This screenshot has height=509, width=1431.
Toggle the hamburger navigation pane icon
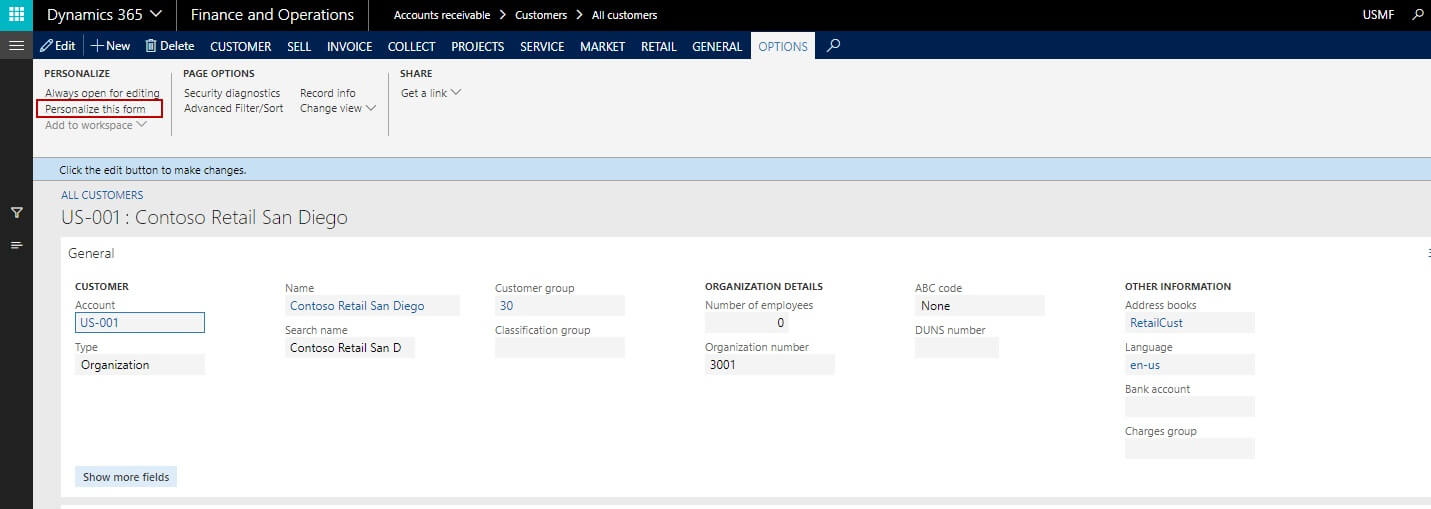click(x=16, y=46)
